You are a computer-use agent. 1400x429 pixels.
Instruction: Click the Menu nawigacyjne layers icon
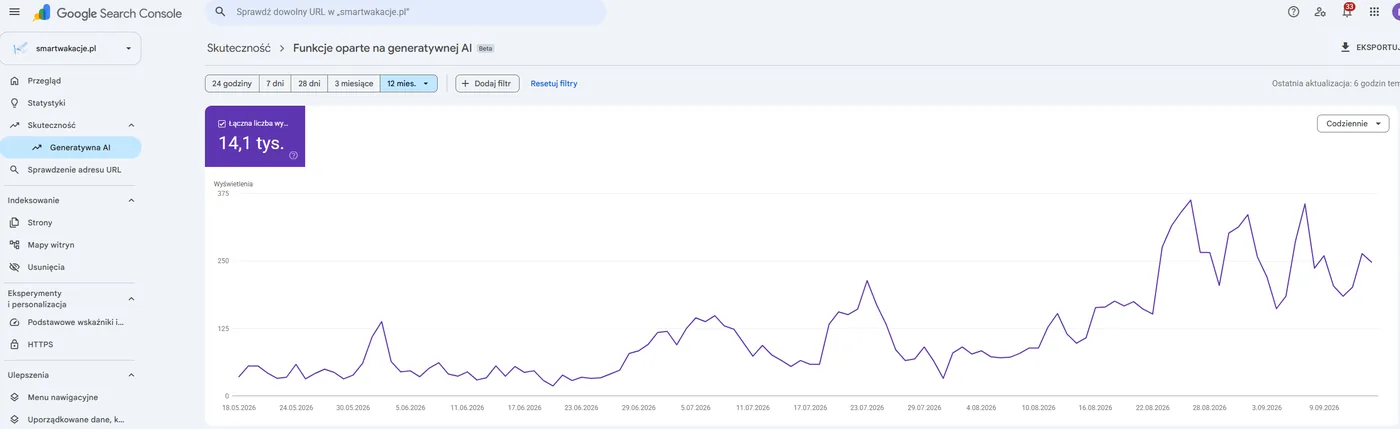14,397
